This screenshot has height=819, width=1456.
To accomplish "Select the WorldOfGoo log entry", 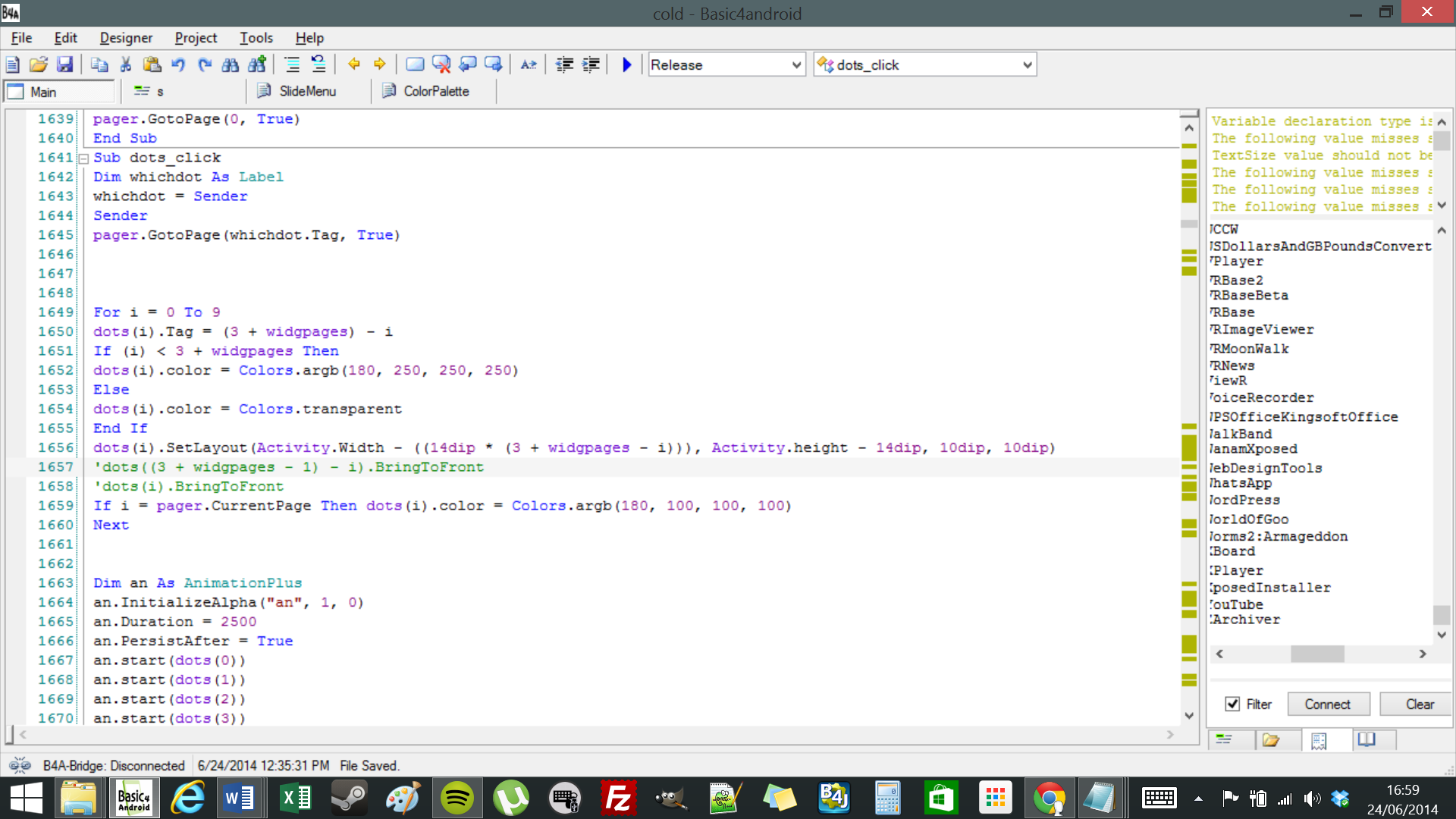I will tap(1249, 519).
